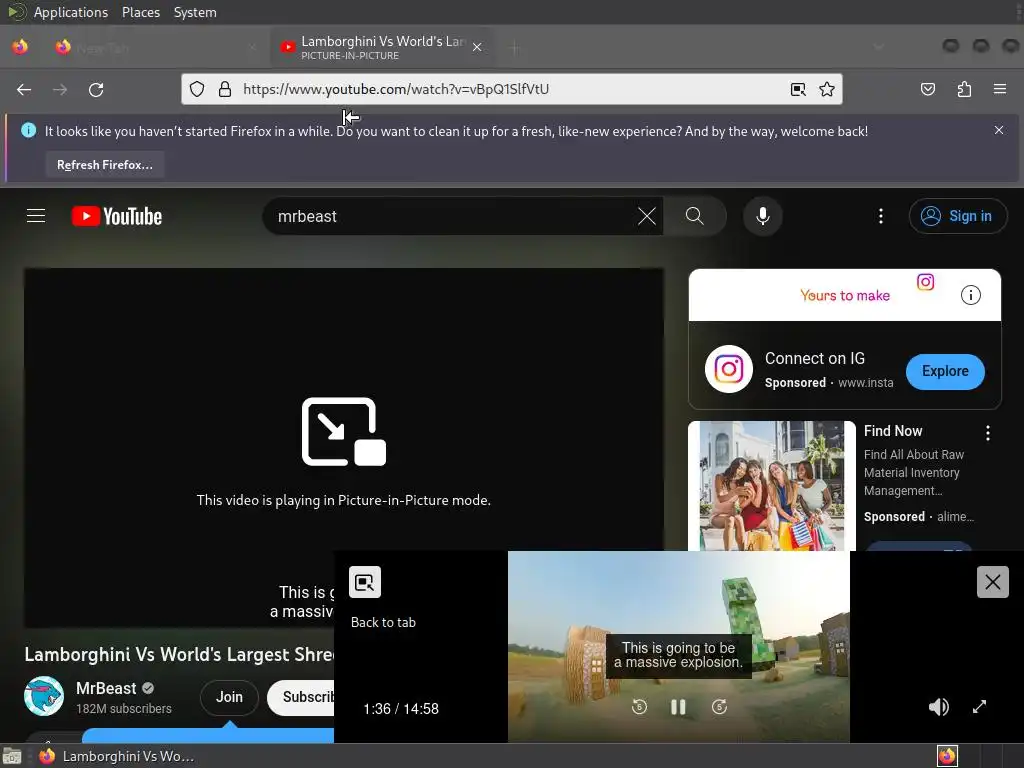
Task: Click the show desktop icon in taskbar
Action: 12,756
